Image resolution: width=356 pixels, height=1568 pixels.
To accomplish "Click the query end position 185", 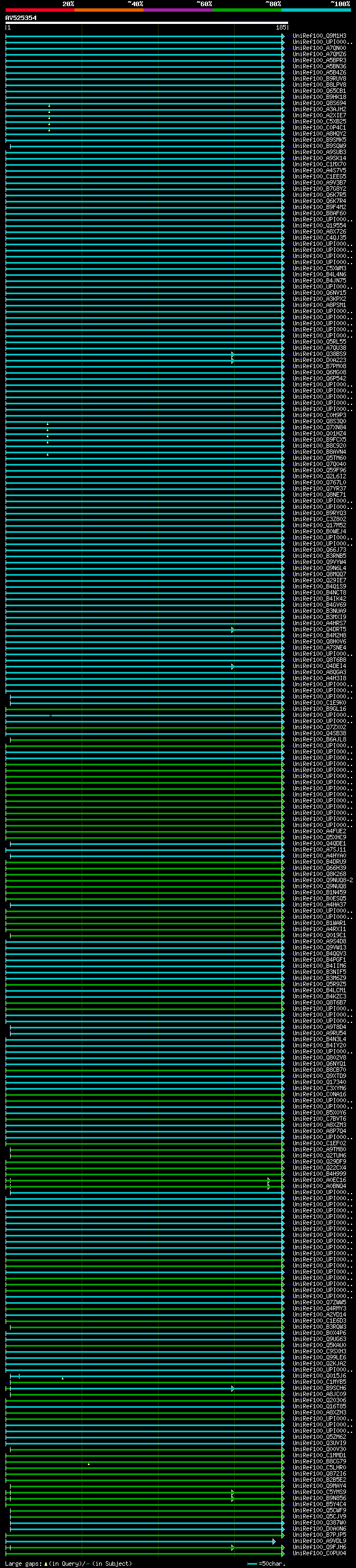I will coord(280,27).
